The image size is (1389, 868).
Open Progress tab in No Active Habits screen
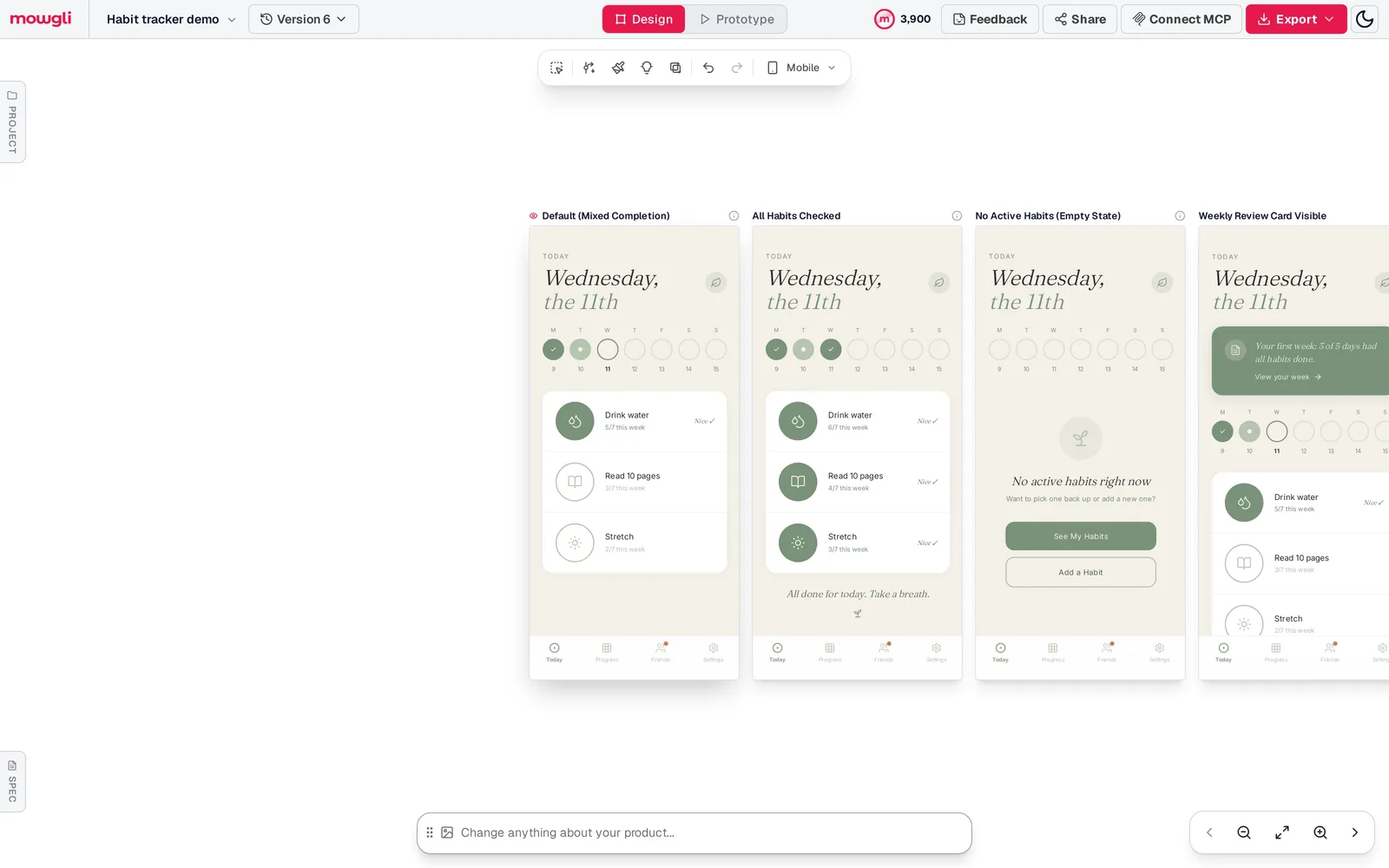1053,653
